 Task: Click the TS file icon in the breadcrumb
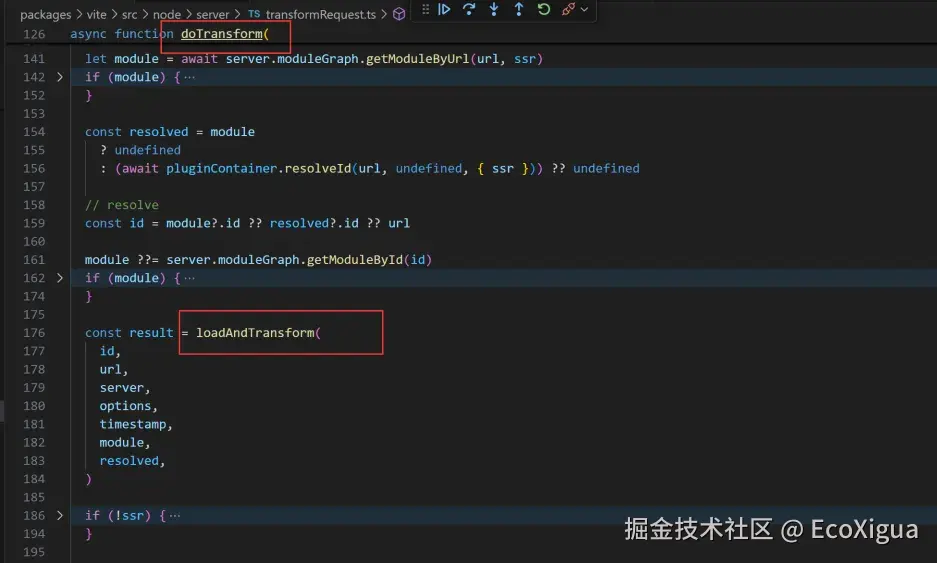point(254,14)
